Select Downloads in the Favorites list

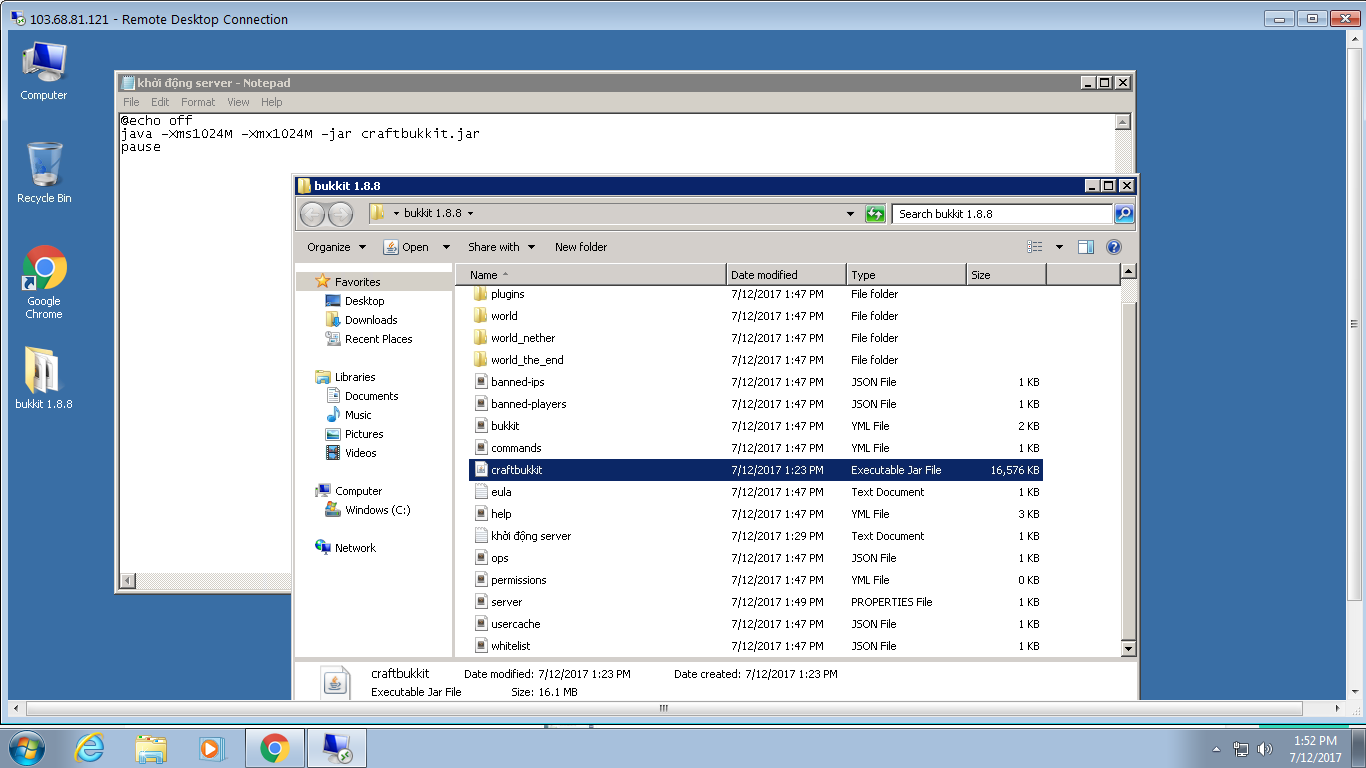[371, 320]
